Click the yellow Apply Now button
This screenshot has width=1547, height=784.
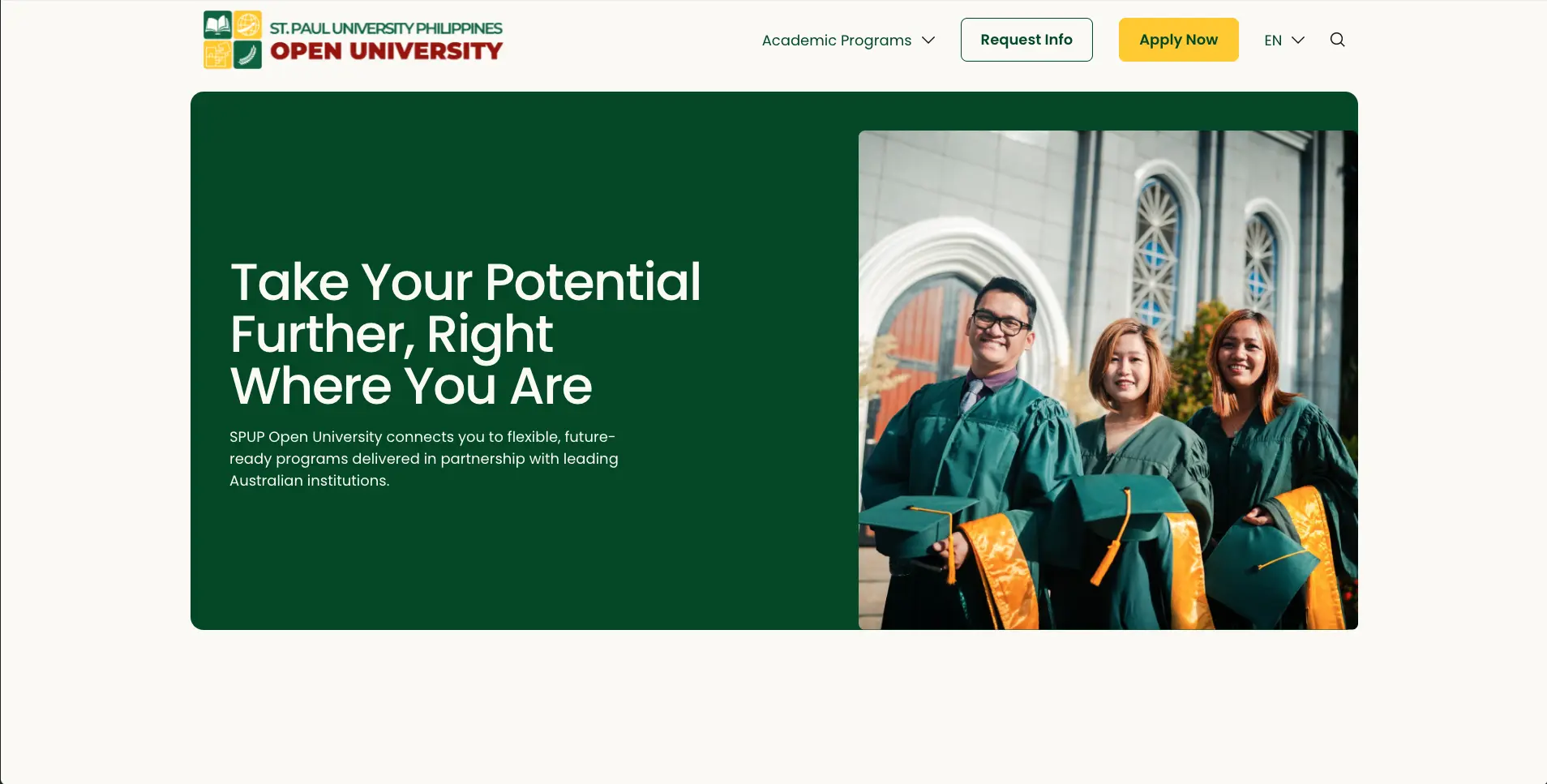1178,40
